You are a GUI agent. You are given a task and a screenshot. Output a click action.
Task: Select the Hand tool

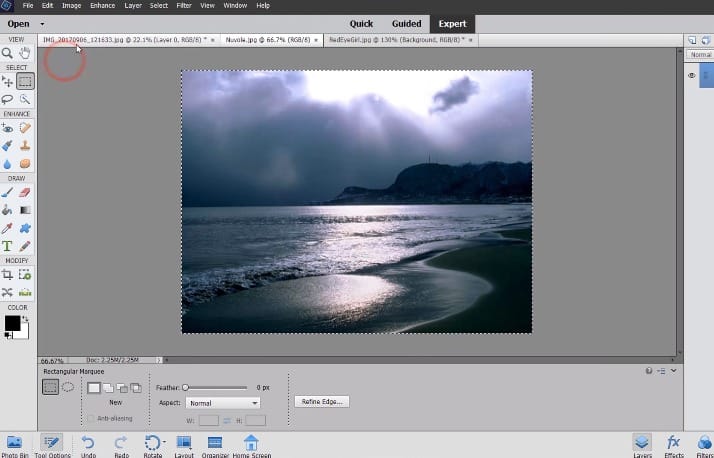pos(25,53)
